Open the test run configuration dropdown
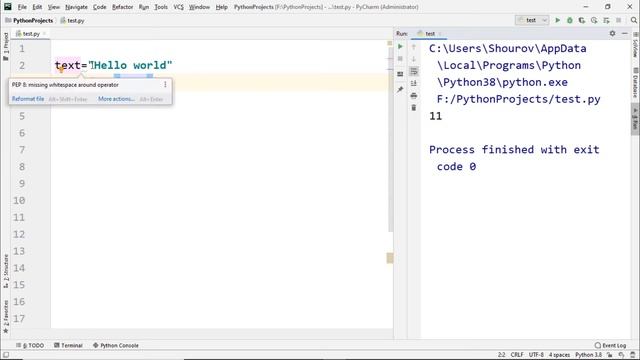 [532, 20]
